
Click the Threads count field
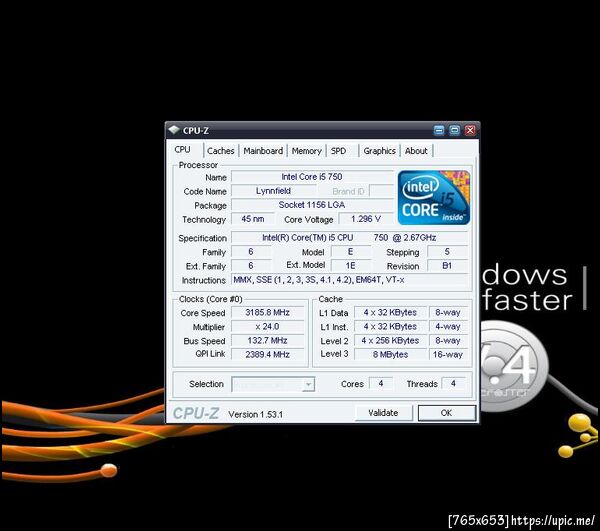point(453,383)
